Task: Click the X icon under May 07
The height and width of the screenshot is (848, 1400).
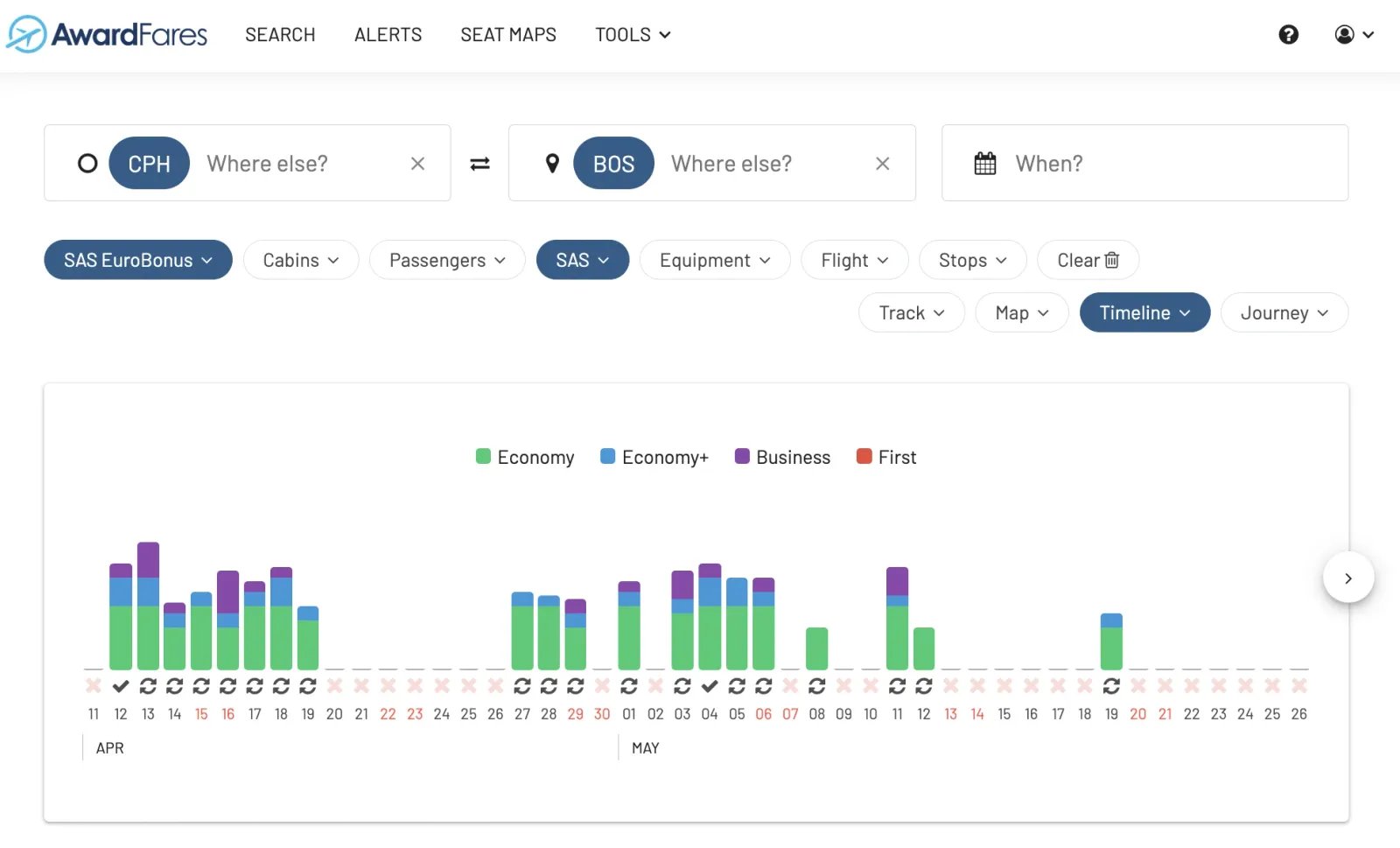Action: pyautogui.click(x=790, y=685)
